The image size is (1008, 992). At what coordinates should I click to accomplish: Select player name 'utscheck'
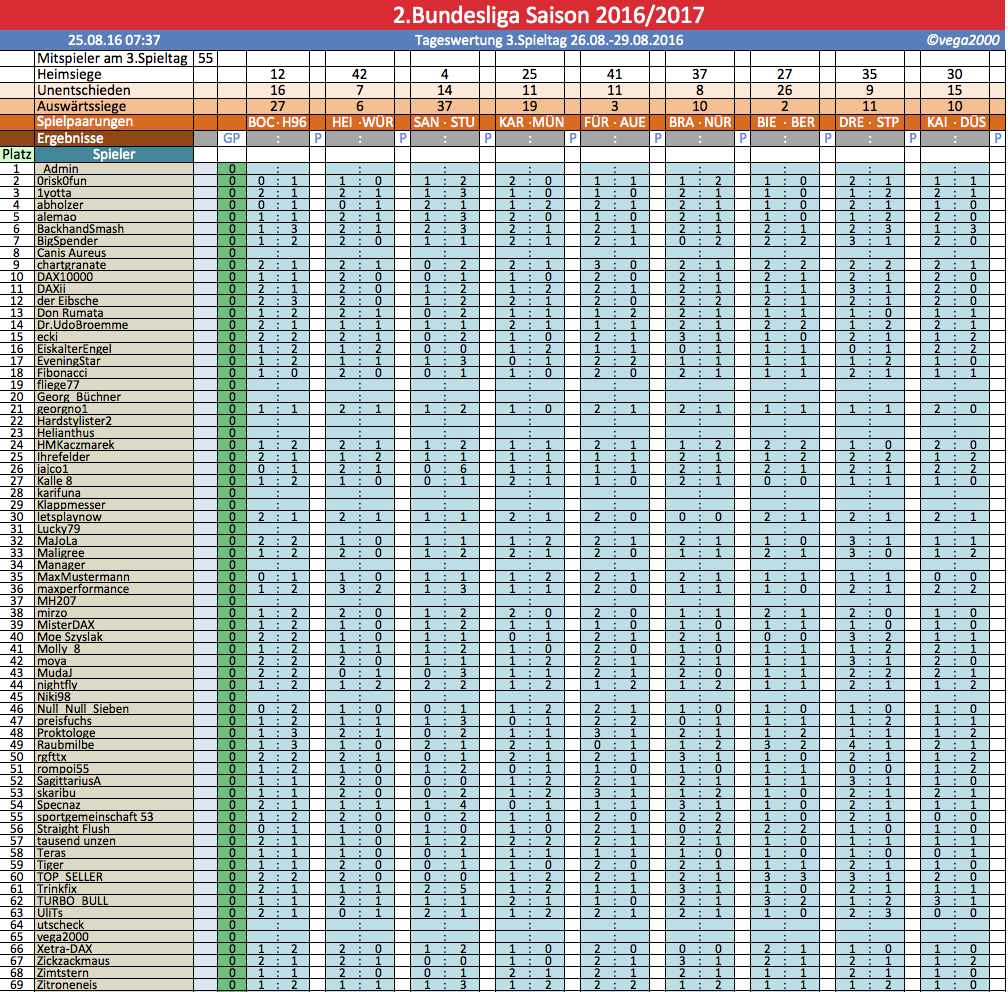coord(60,925)
